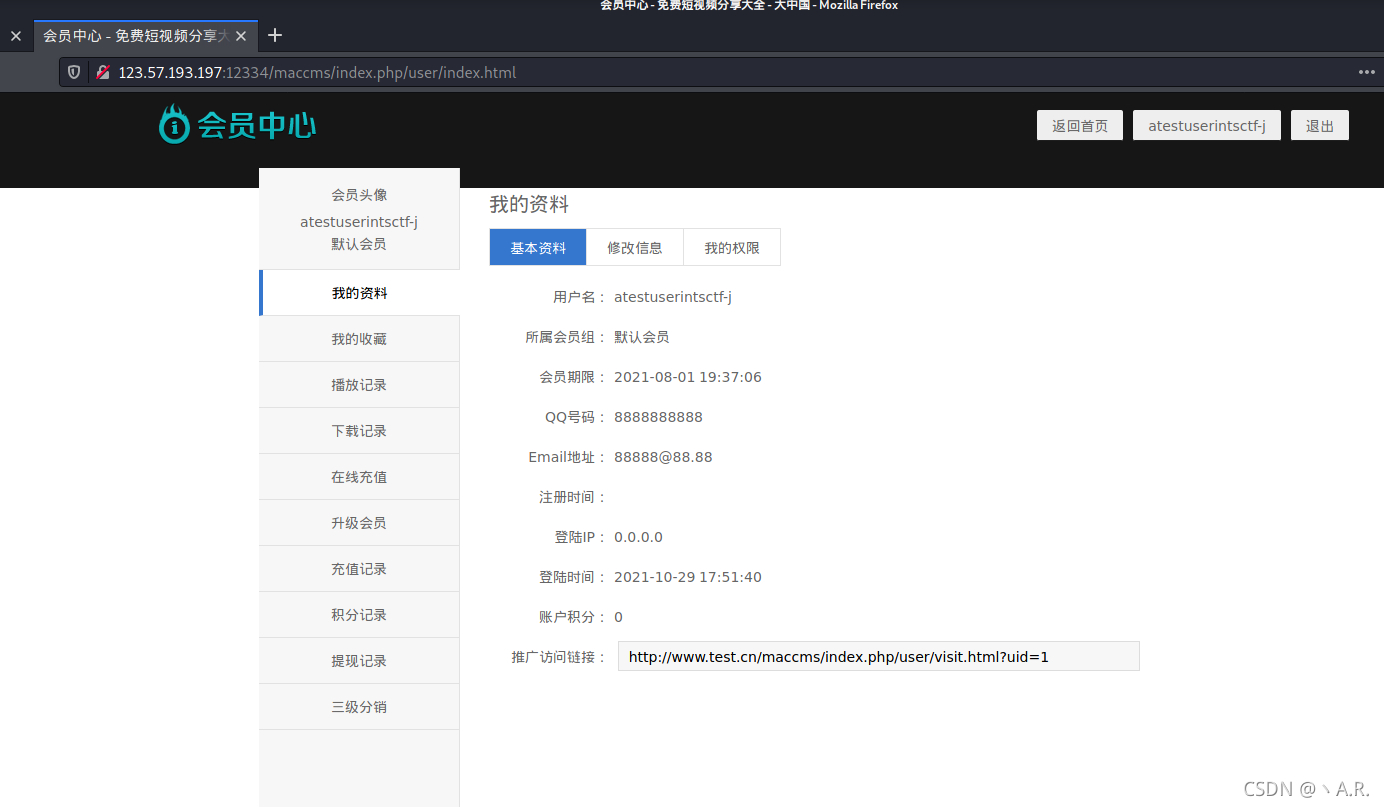Open the page actions three-dot menu
This screenshot has height=807, width=1384.
1367,72
